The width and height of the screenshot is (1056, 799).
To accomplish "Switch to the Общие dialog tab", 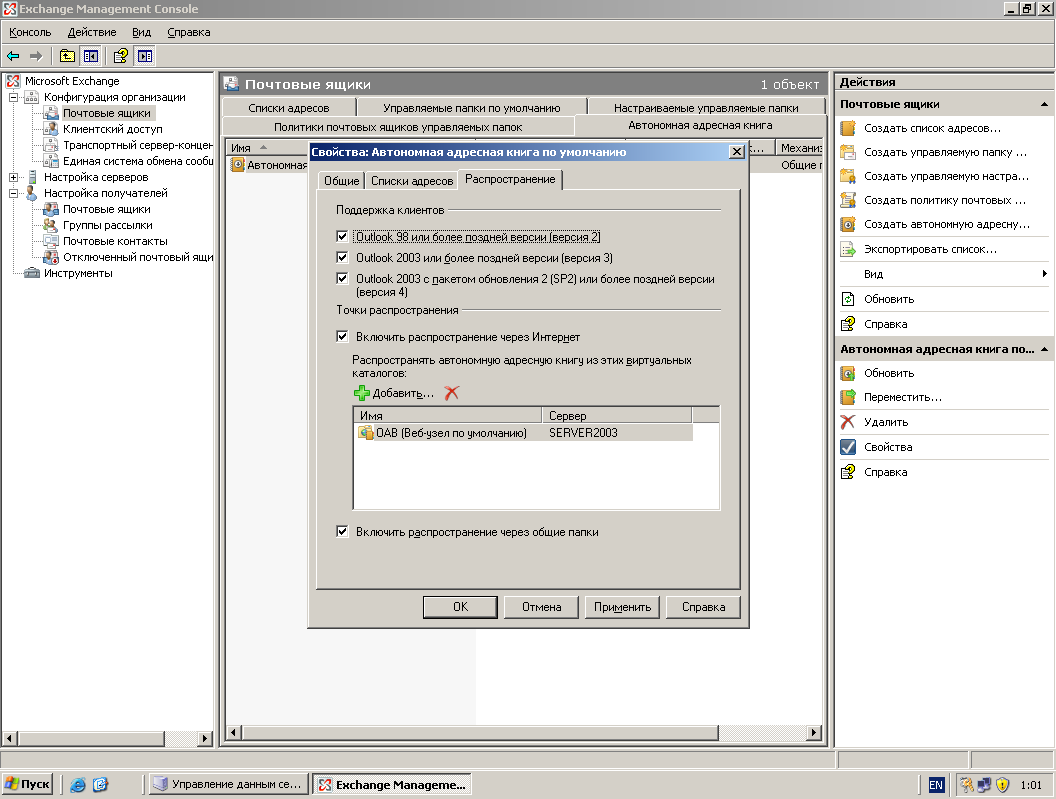I will point(341,181).
